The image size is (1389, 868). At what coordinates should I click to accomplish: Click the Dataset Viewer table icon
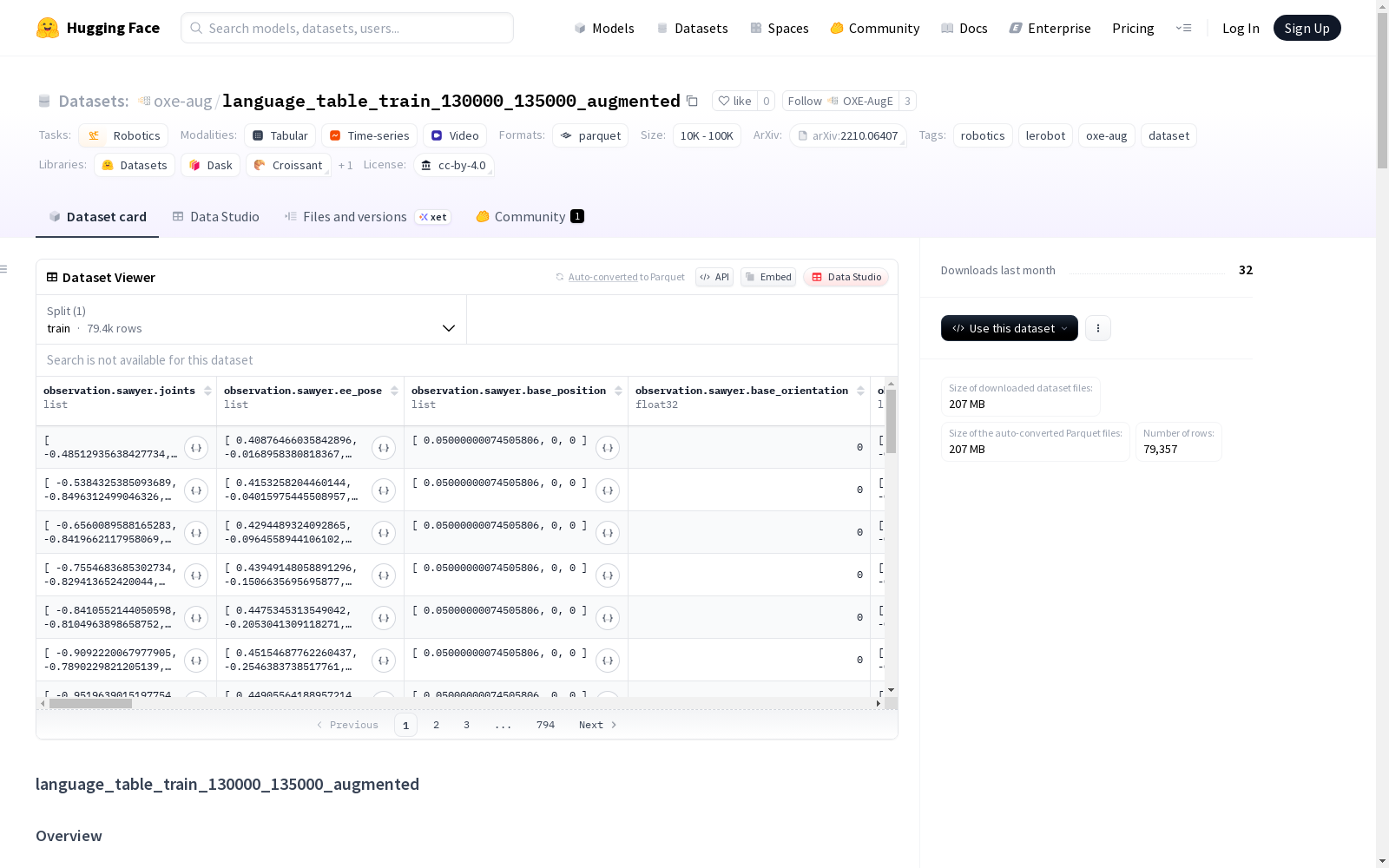click(x=52, y=277)
